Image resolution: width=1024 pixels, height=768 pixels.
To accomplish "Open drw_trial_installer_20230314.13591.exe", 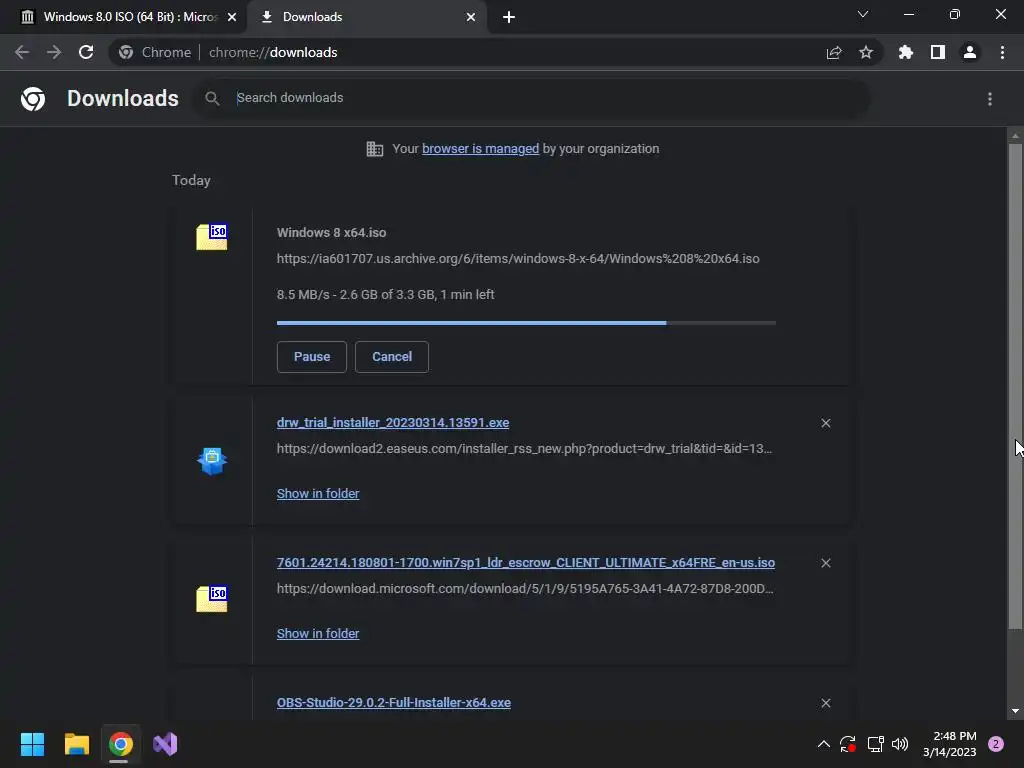I will click(x=392, y=423).
